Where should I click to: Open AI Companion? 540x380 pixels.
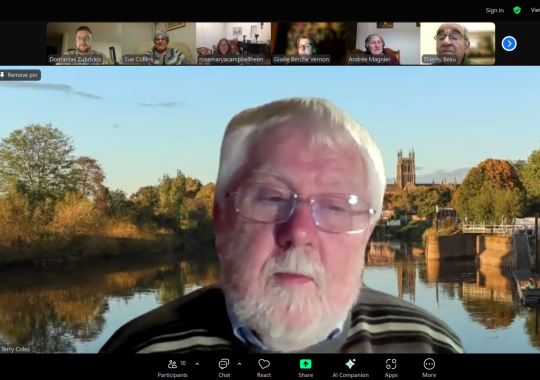click(x=351, y=368)
